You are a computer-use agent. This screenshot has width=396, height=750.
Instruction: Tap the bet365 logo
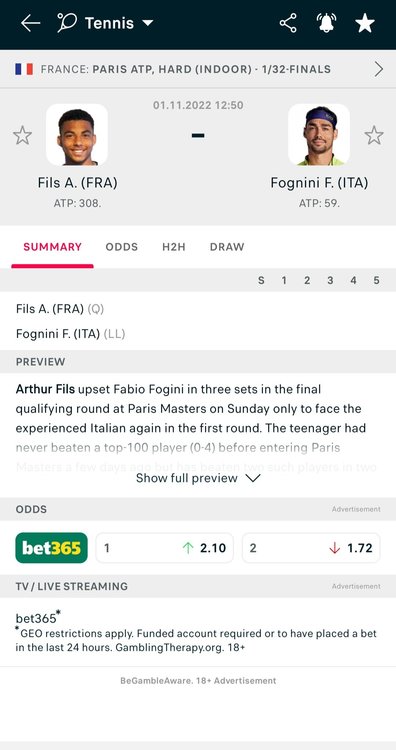click(x=52, y=548)
